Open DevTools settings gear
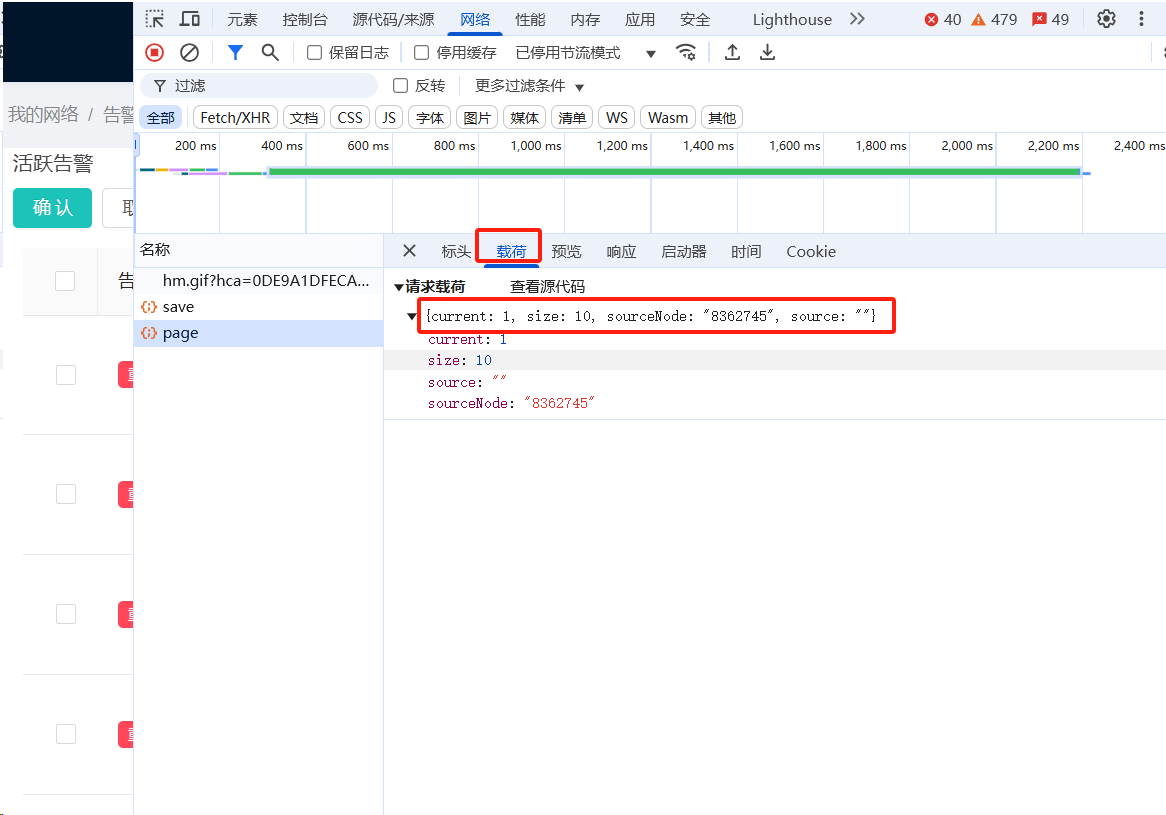This screenshot has height=815, width=1166. pyautogui.click(x=1107, y=19)
